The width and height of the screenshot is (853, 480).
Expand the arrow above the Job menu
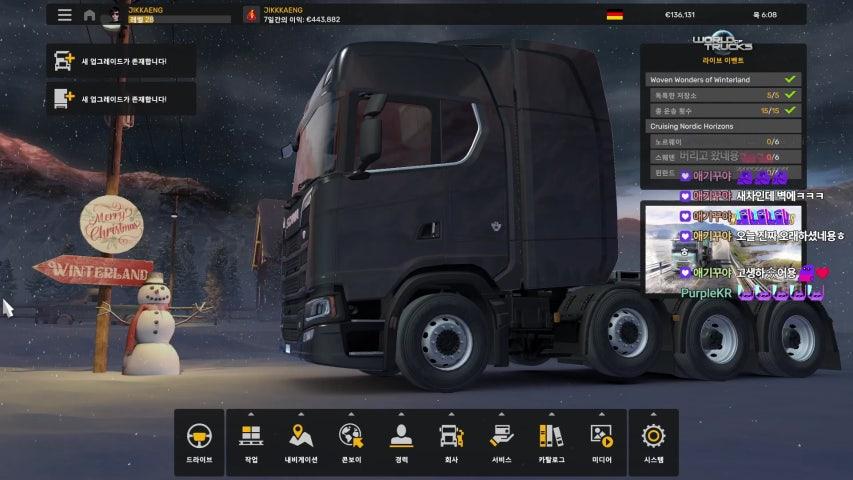pos(250,414)
